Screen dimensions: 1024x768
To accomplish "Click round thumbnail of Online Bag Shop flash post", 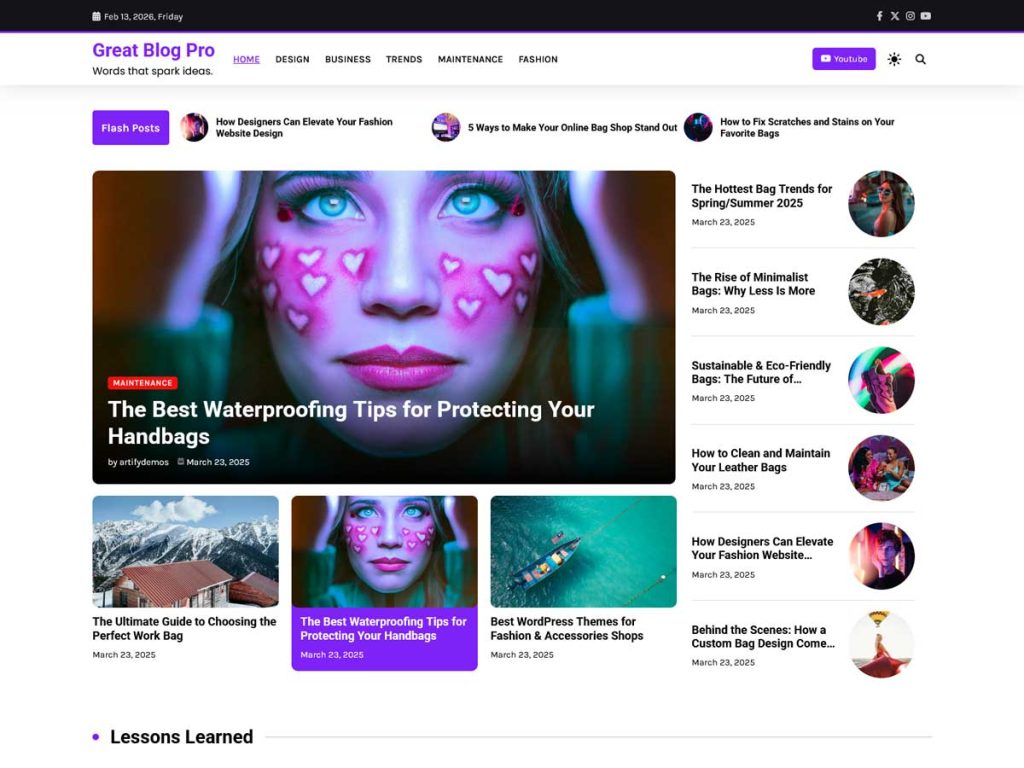I will click(446, 127).
